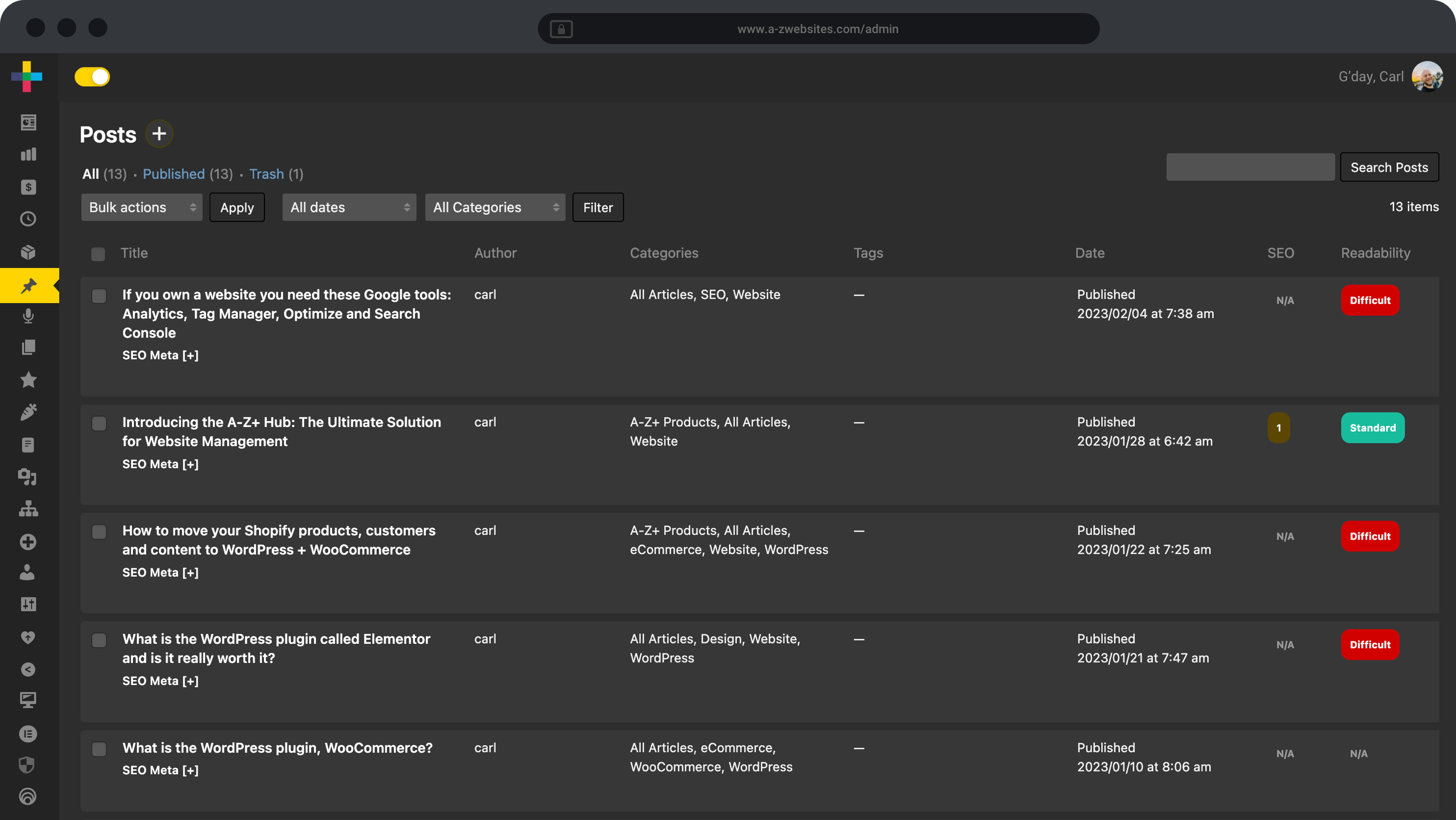This screenshot has width=1456, height=820.
Task: Open the star sidebar icon
Action: [x=28, y=379]
